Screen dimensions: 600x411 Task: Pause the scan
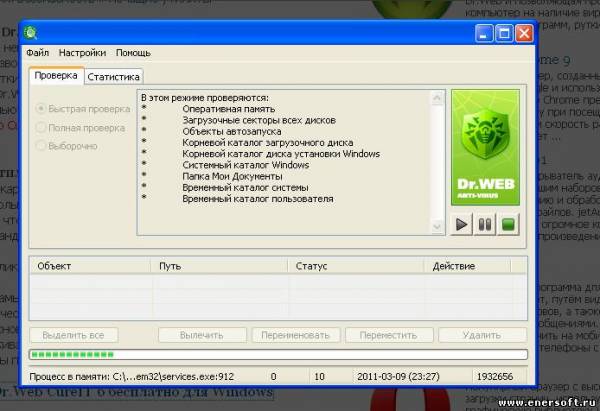pos(484,225)
